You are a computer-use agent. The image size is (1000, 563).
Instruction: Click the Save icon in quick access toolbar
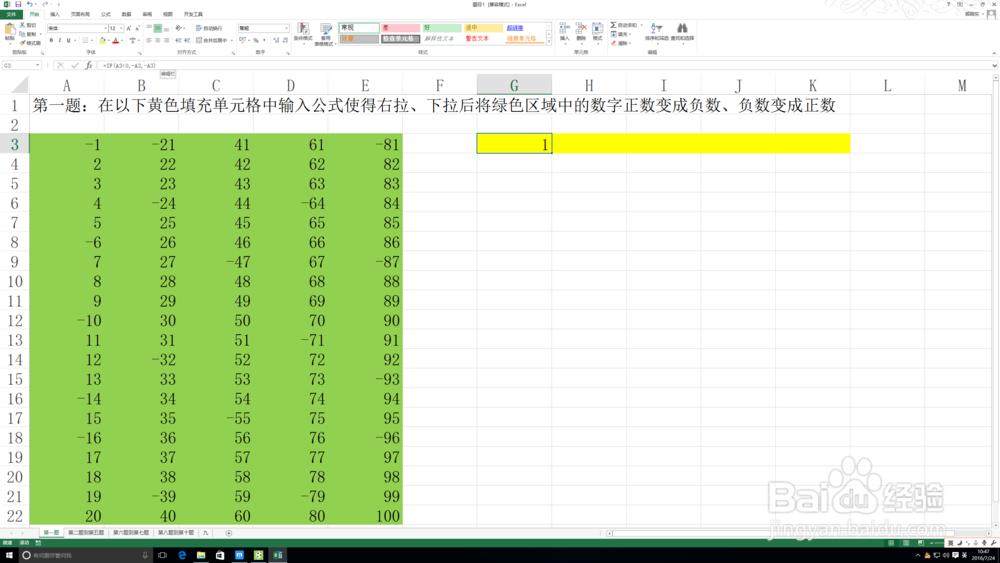click(18, 4)
